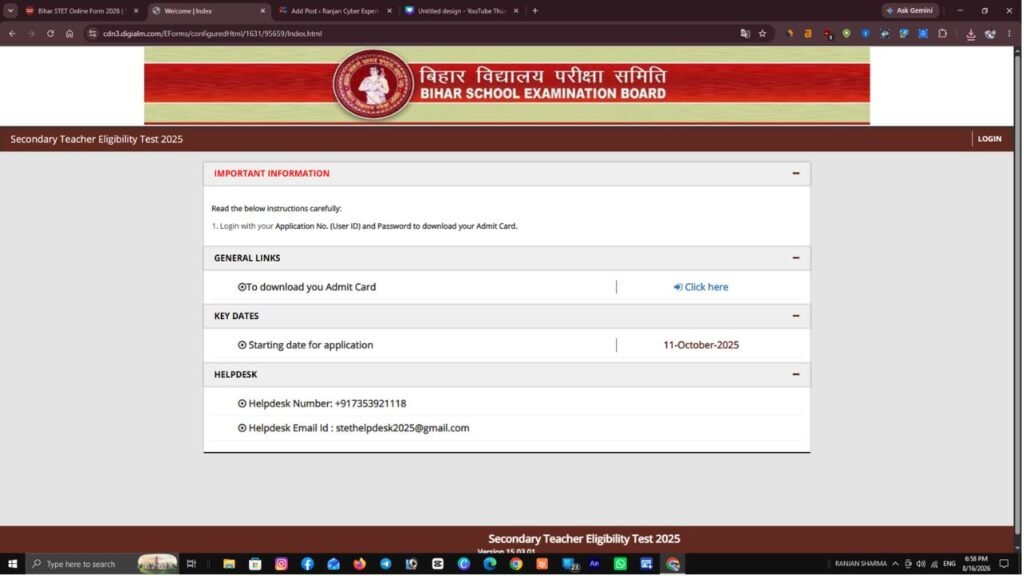The width and height of the screenshot is (1024, 576).
Task: Click 'Click here' to download Admit Card
Action: [x=701, y=287]
